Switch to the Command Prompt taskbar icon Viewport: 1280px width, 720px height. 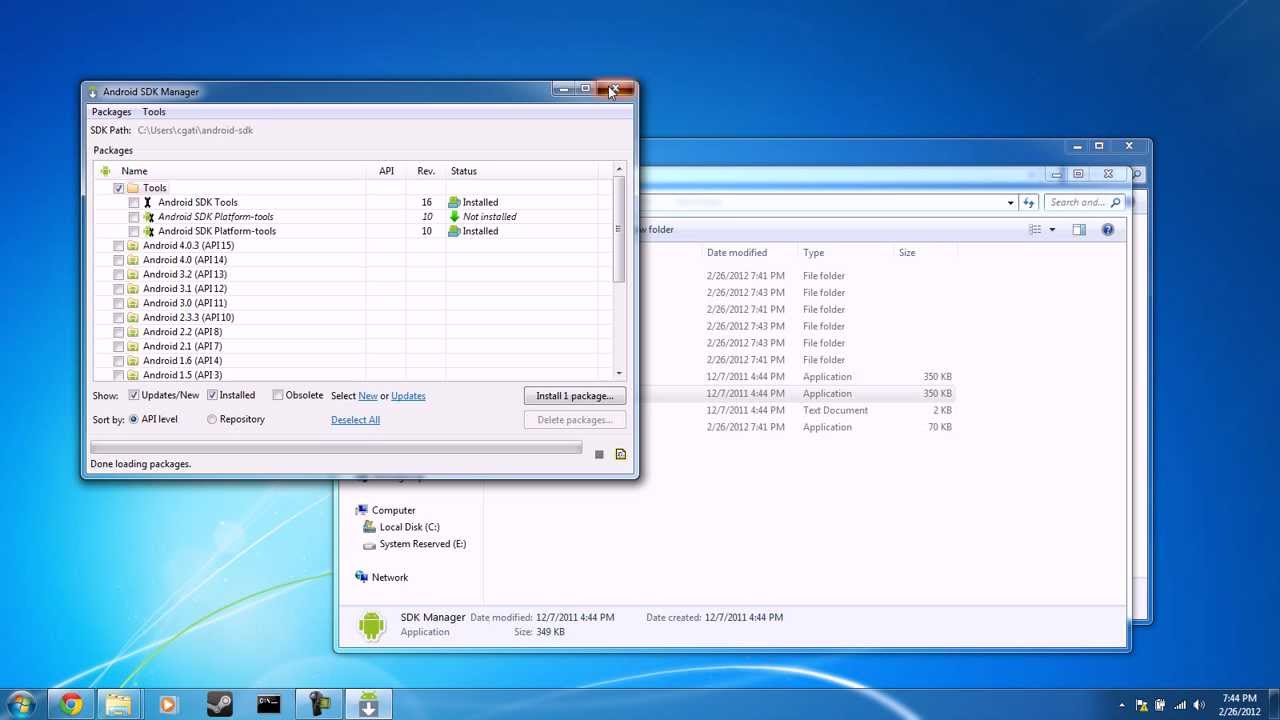click(x=268, y=705)
